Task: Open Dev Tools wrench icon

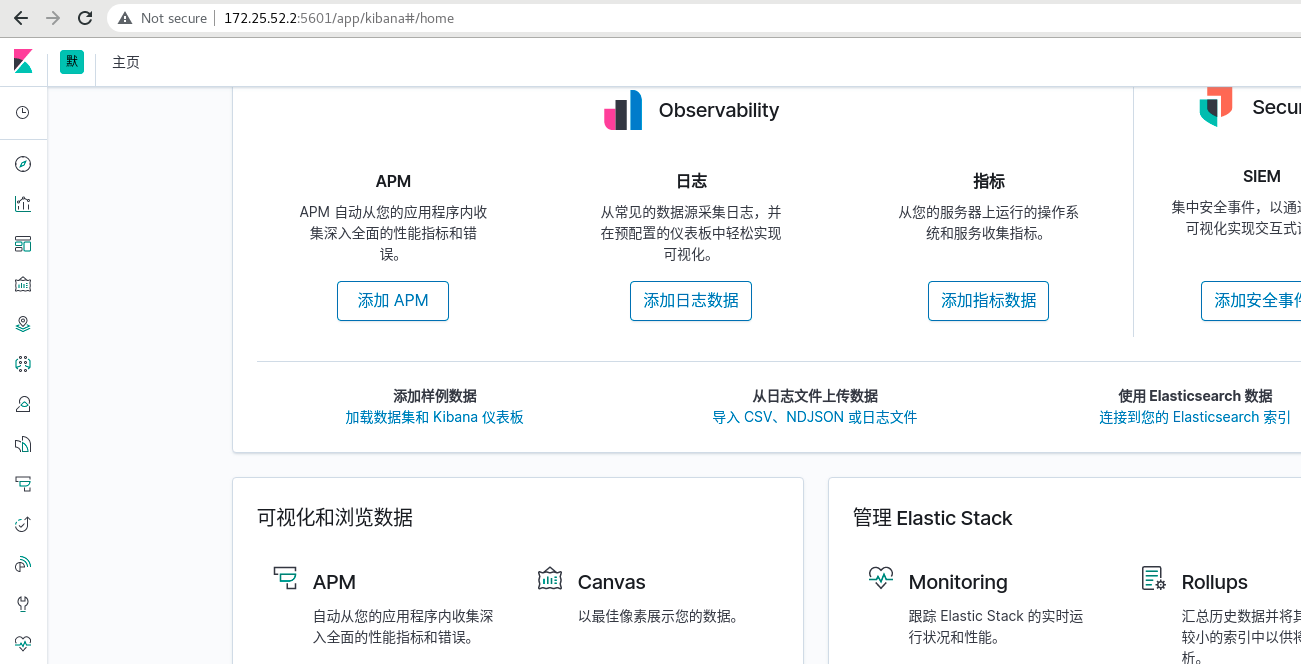Action: coord(23,604)
